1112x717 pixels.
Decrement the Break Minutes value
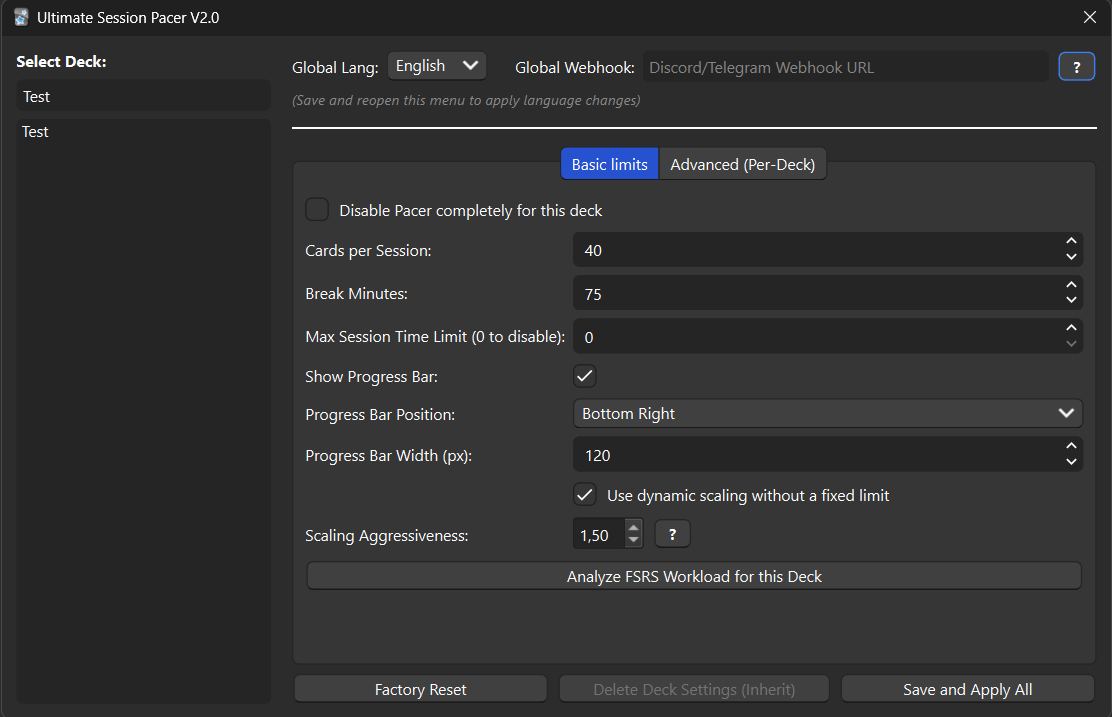tap(1073, 300)
